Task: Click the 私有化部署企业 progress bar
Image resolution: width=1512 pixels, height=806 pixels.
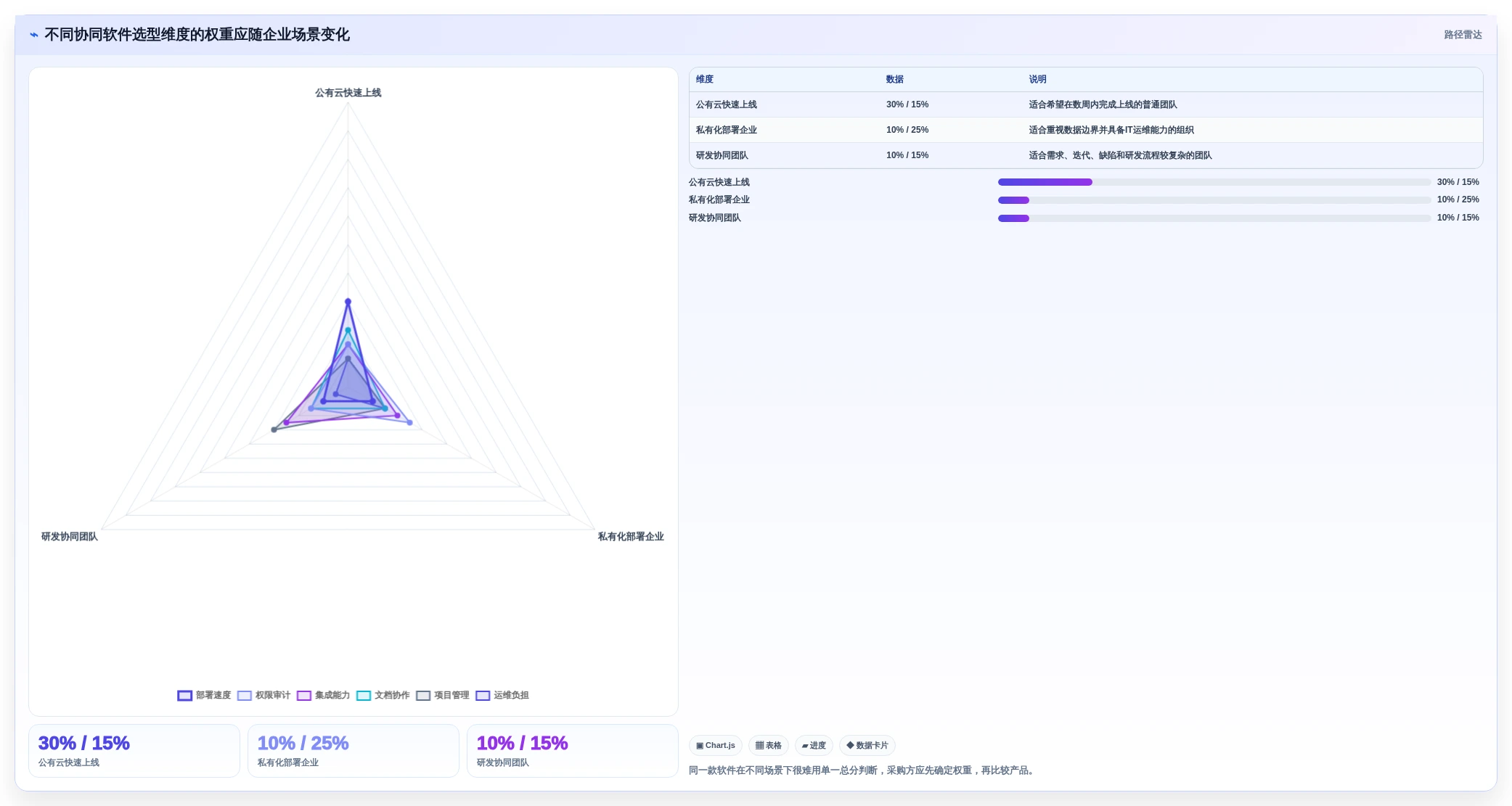Action: click(1214, 200)
